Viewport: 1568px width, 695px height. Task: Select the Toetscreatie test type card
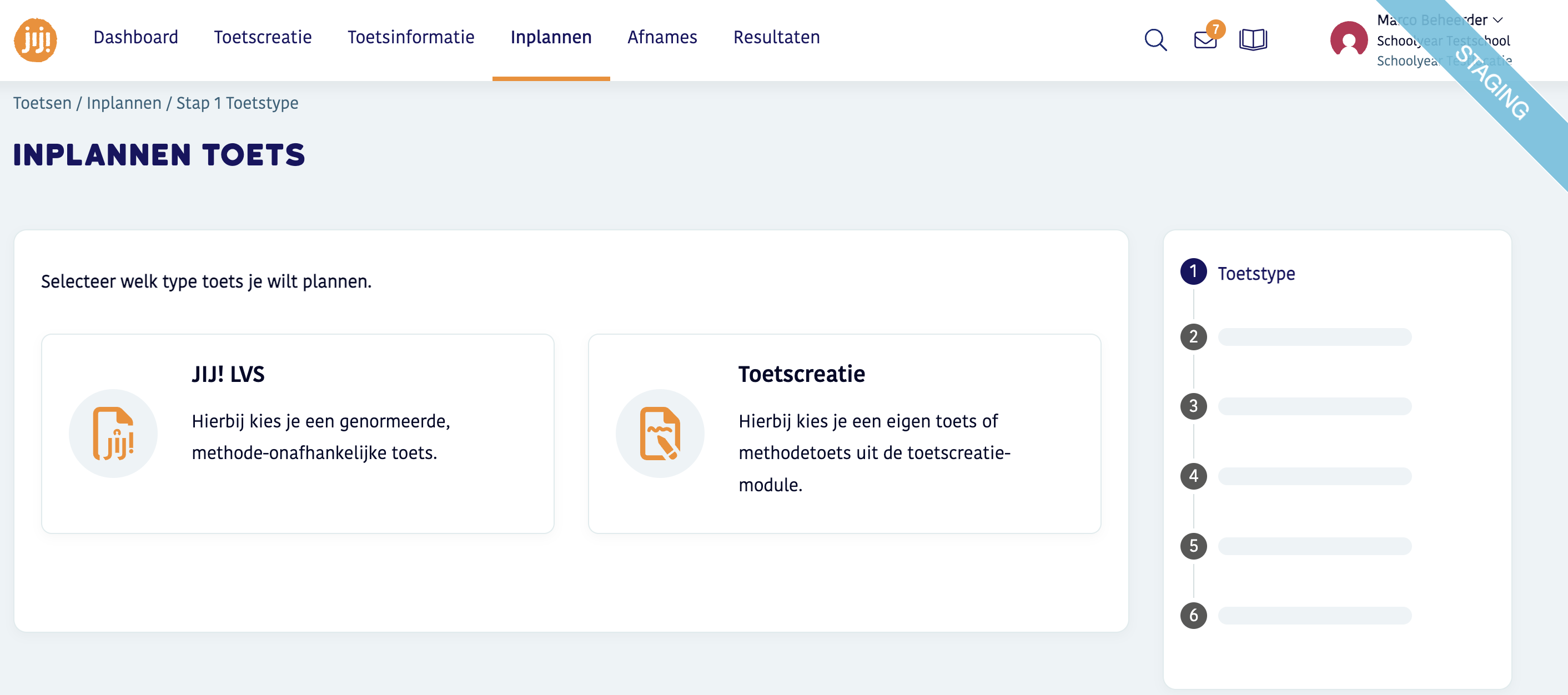pos(843,434)
